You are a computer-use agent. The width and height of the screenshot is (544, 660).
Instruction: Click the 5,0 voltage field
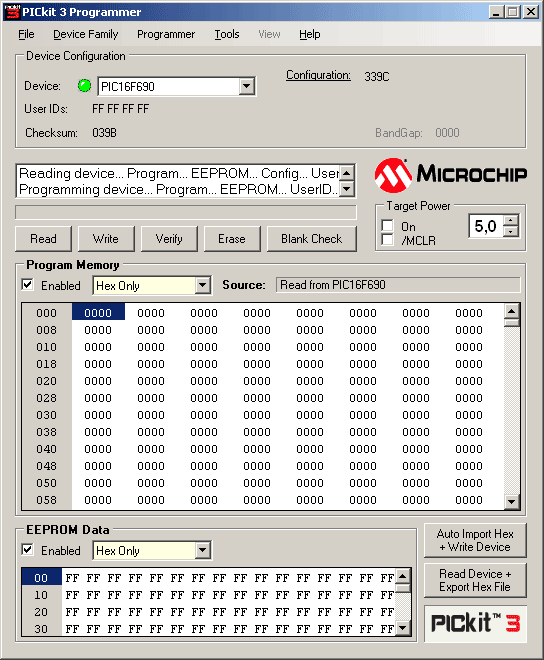(x=487, y=226)
